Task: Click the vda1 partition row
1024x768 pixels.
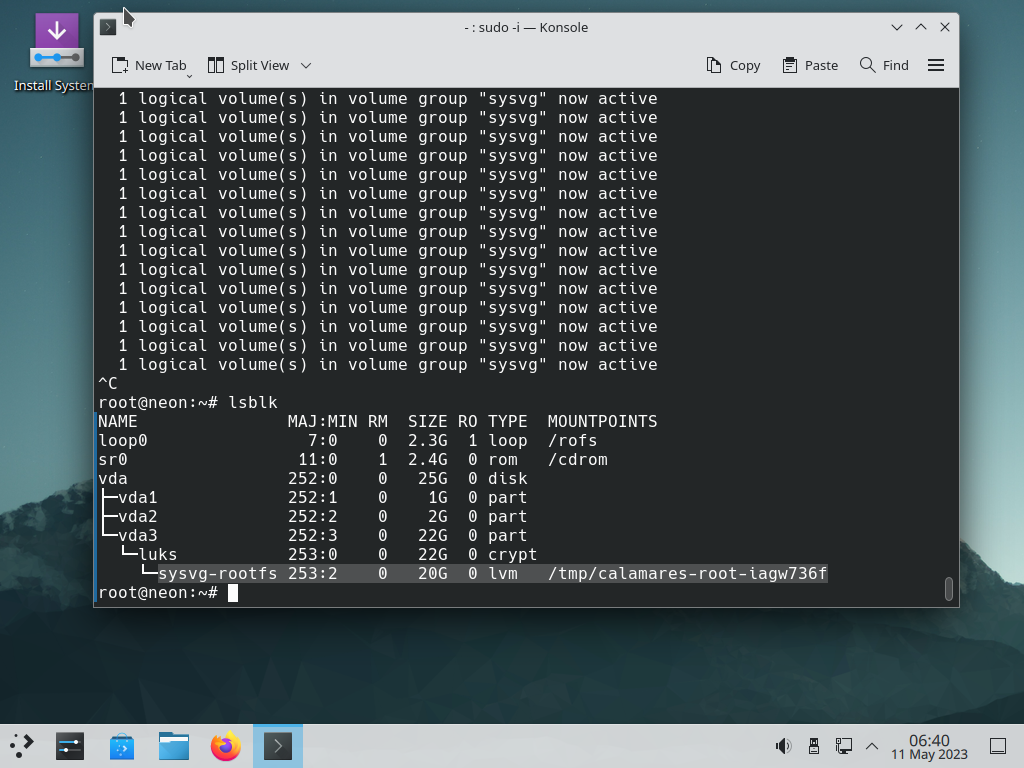Action: pos(312,498)
